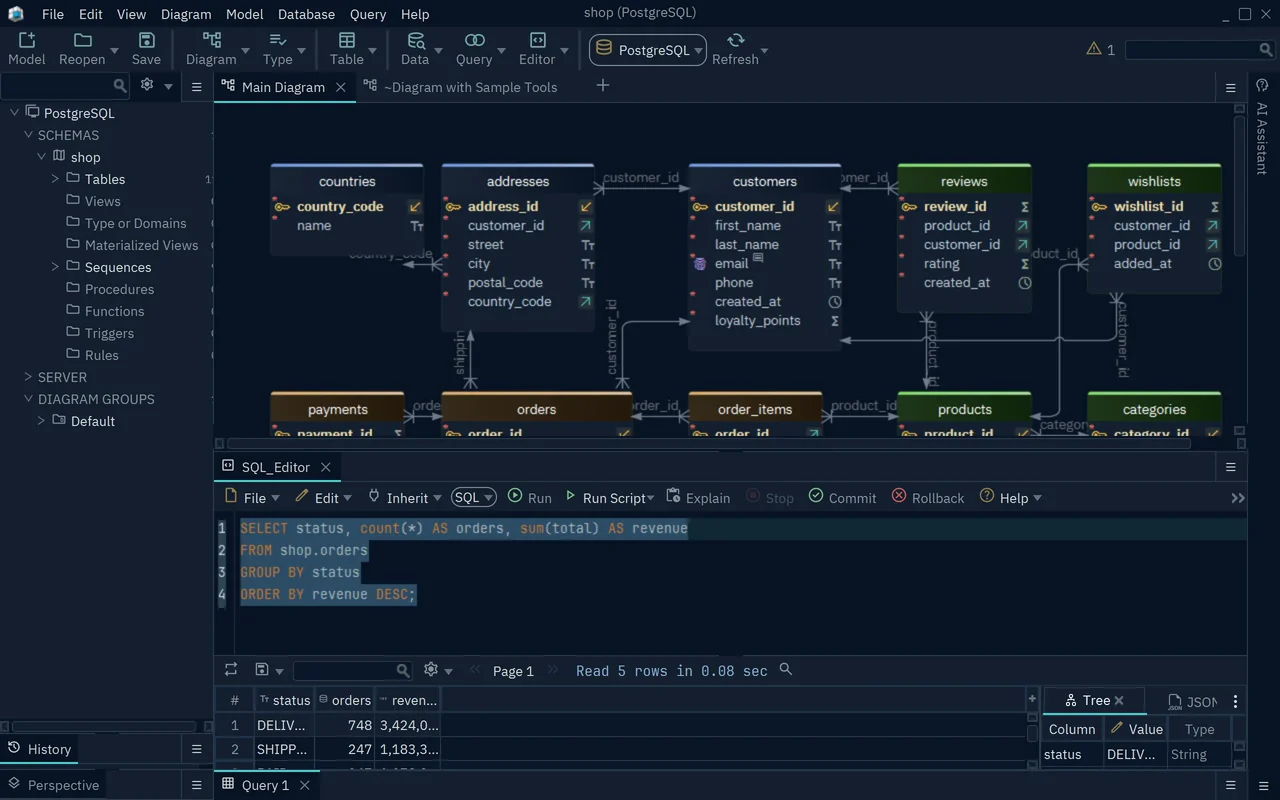Click the Query icon in the main toolbar
The width and height of the screenshot is (1280, 800).
pyautogui.click(x=474, y=48)
